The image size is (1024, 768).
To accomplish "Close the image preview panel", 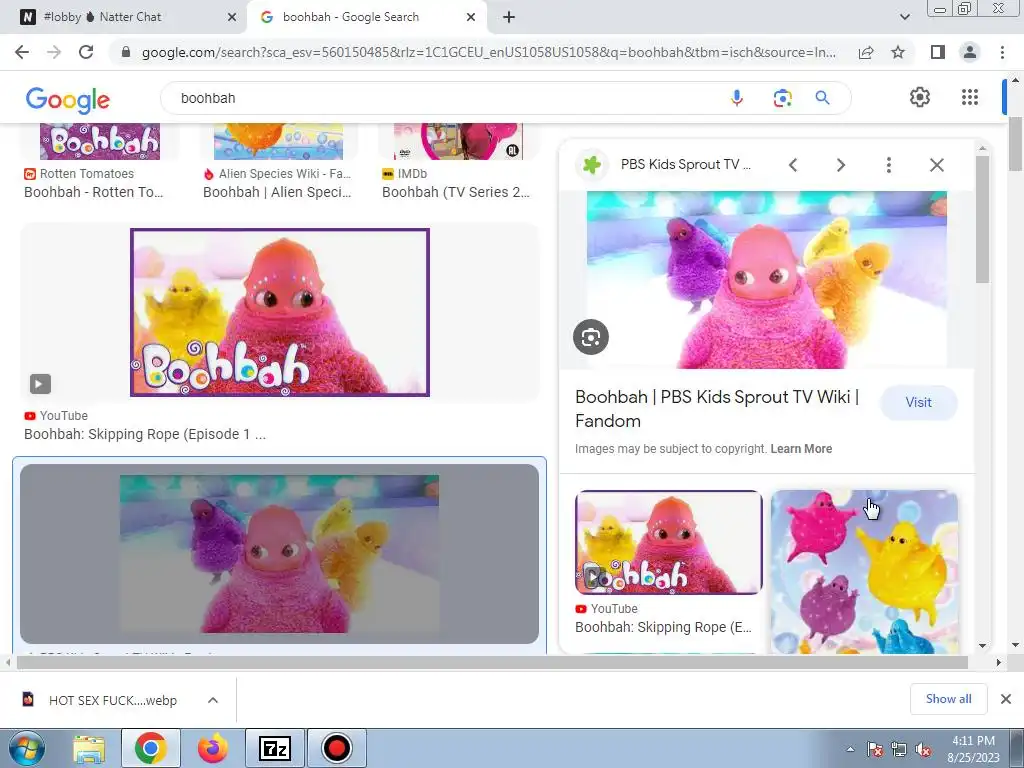I will [x=936, y=165].
